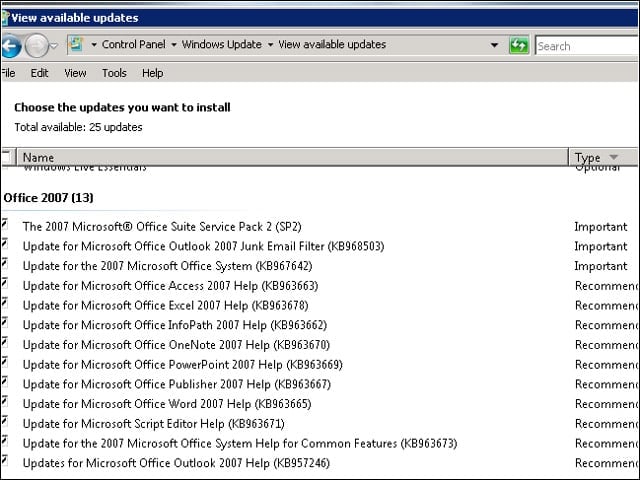Click Important type for KB968503 row
Image resolution: width=640 pixels, height=480 pixels.
600,246
